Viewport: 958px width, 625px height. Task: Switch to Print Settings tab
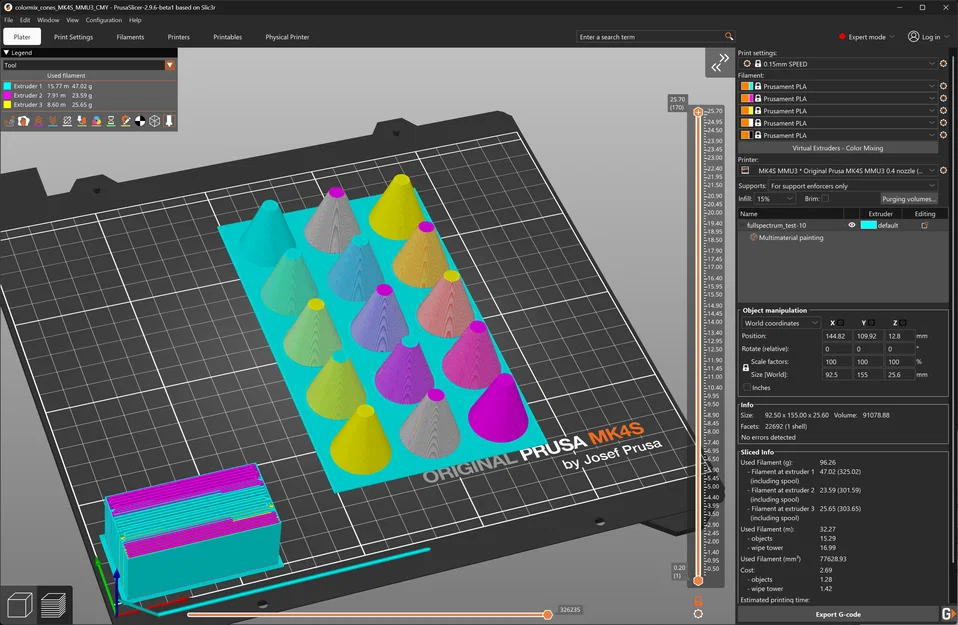click(73, 37)
